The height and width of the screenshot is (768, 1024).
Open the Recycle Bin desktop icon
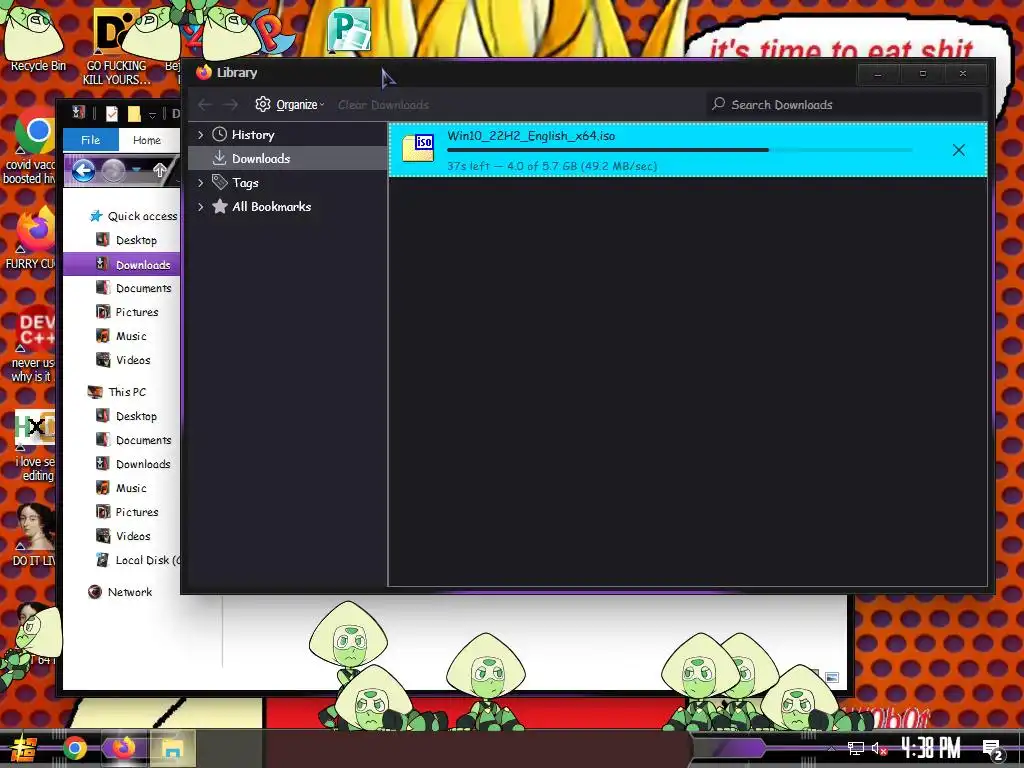click(x=37, y=39)
